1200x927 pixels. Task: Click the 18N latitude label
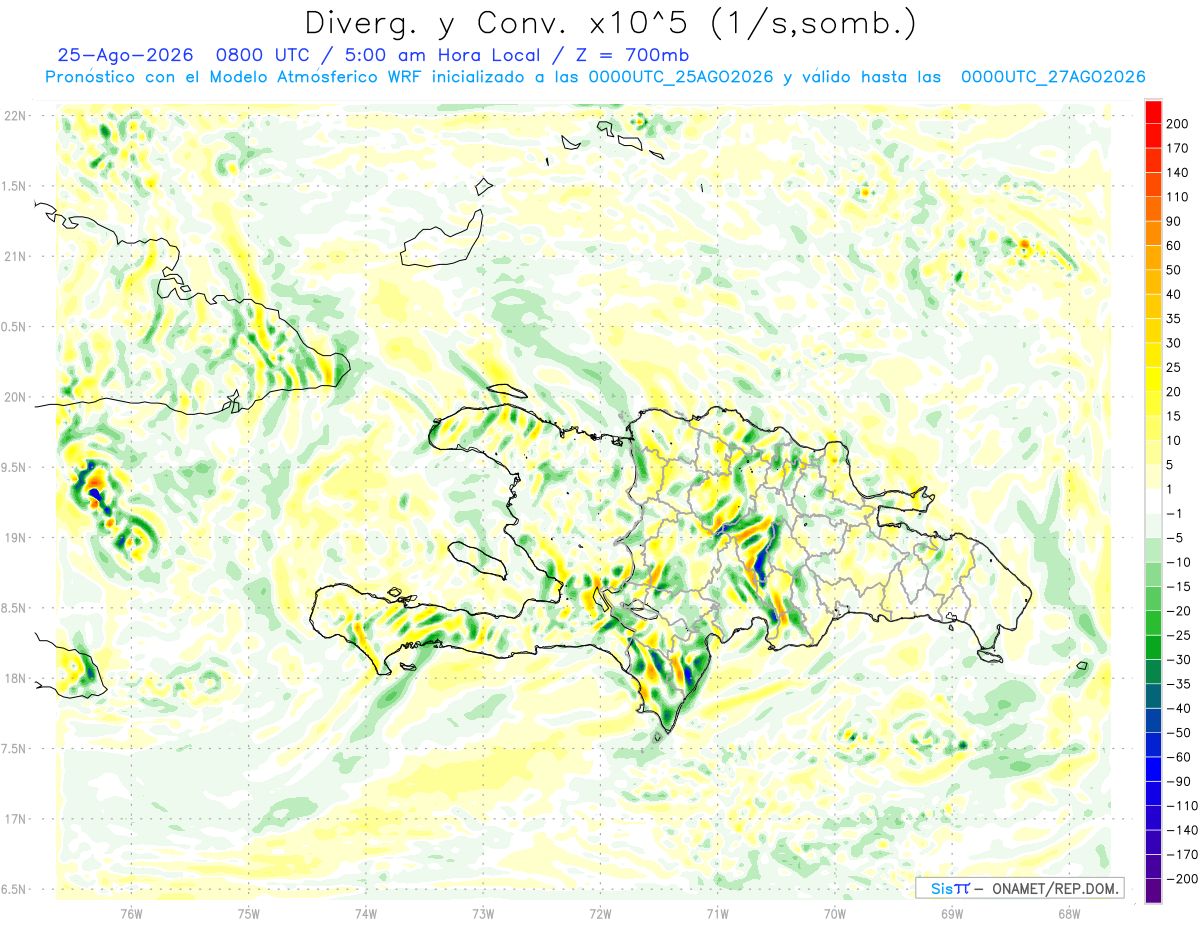click(15, 678)
